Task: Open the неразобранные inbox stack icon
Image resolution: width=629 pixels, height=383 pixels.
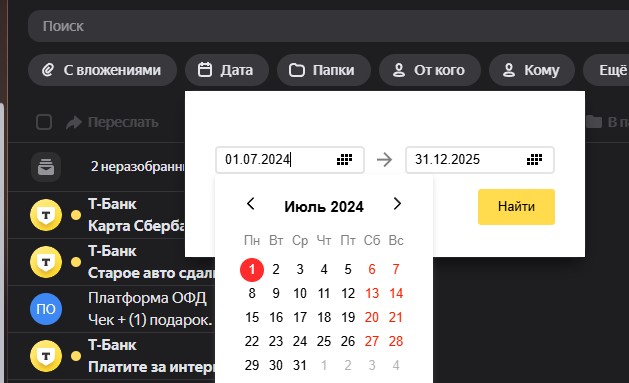Action: coord(46,166)
